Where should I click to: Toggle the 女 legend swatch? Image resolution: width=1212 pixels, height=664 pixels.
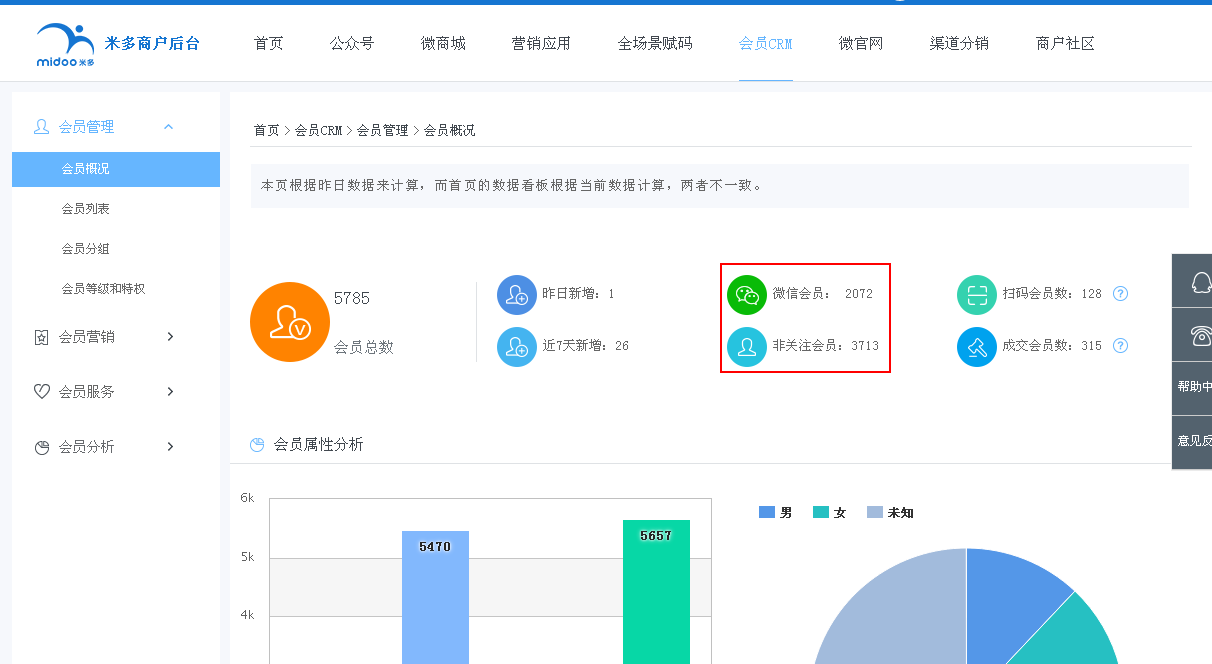click(x=821, y=513)
